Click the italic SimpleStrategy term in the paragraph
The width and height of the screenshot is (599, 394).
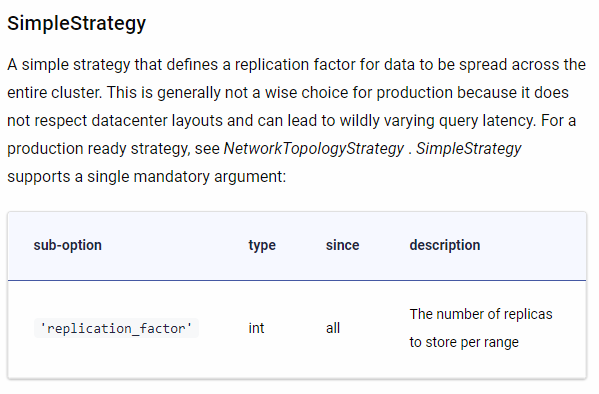click(469, 149)
